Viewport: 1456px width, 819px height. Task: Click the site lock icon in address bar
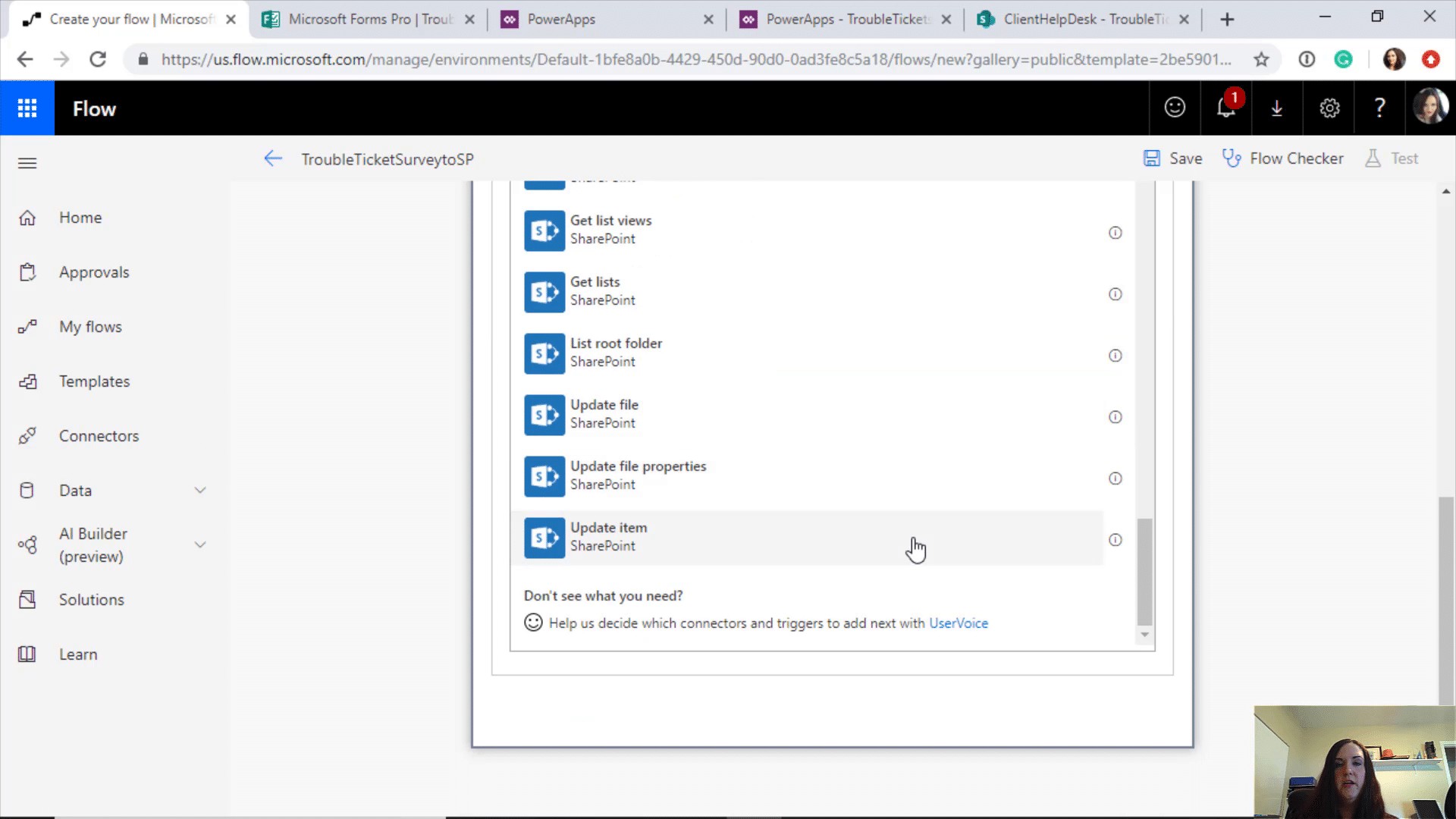(x=143, y=59)
